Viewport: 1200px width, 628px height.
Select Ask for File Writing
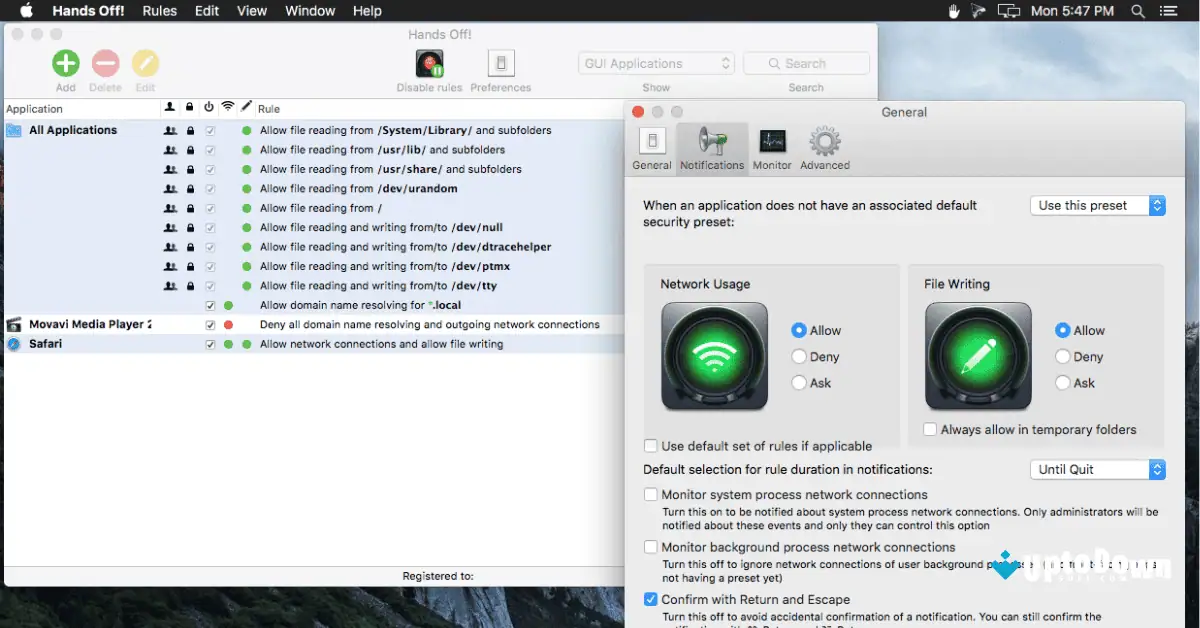pos(1064,382)
